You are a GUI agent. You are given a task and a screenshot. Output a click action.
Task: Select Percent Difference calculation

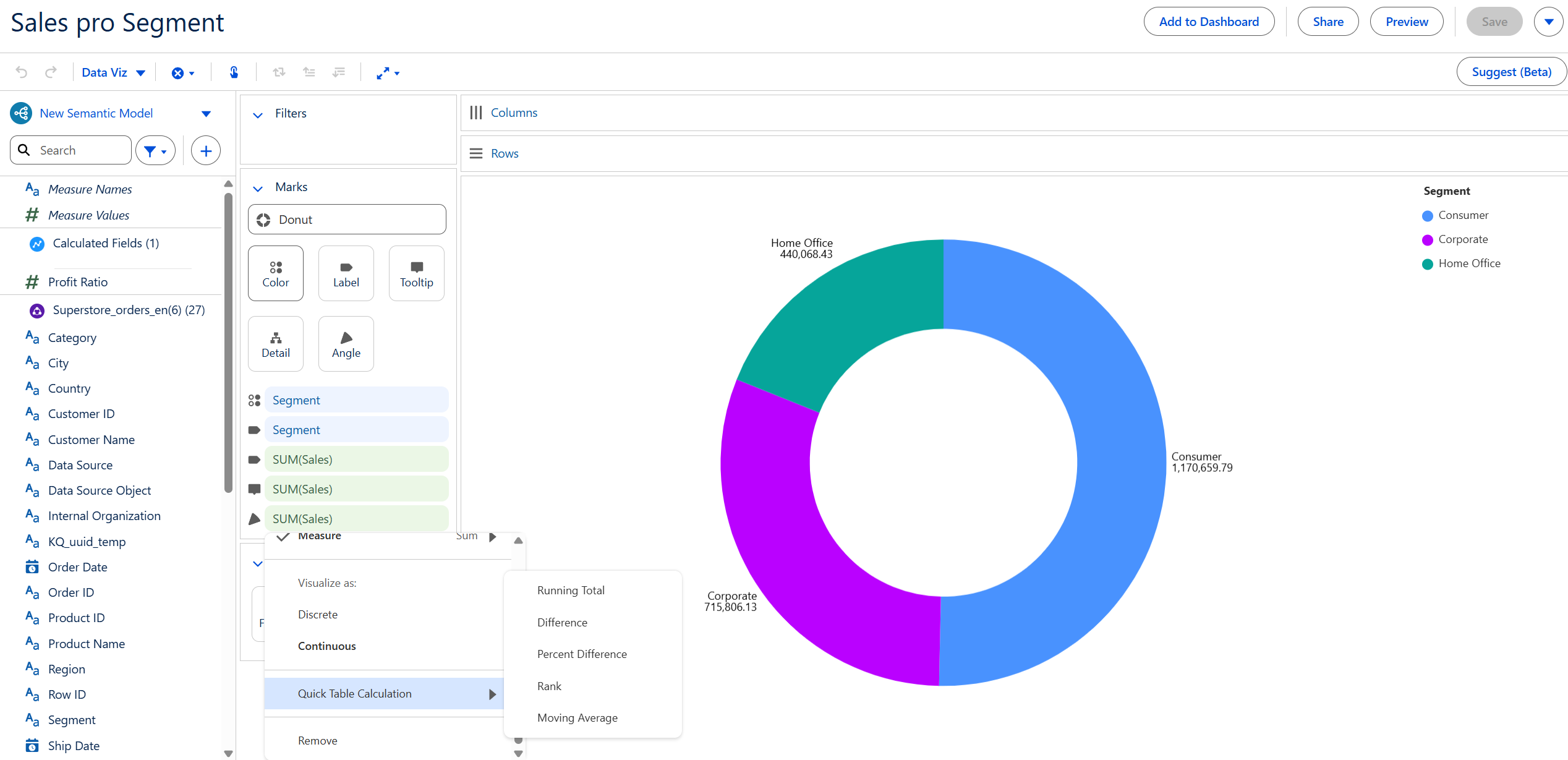[x=582, y=654]
